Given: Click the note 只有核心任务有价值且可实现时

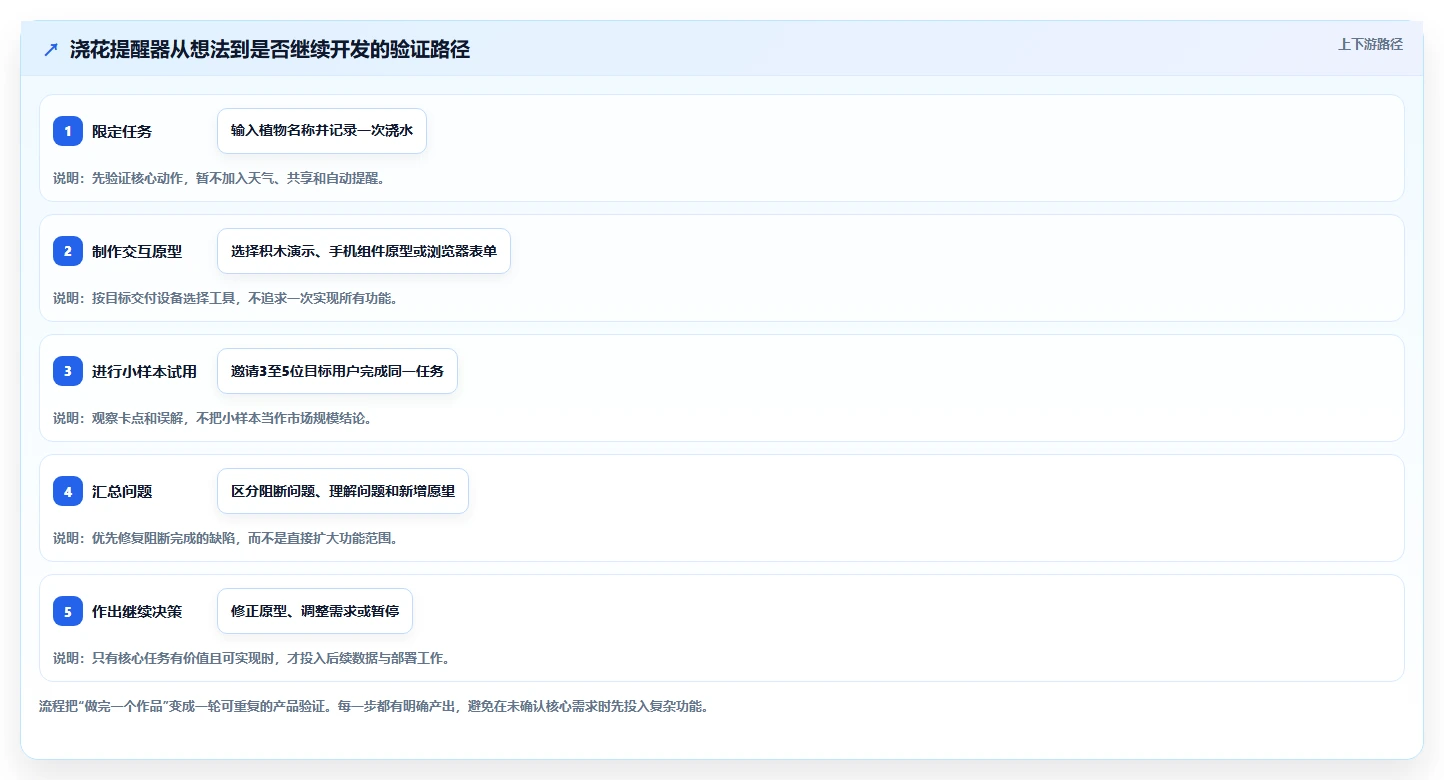Looking at the screenshot, I should pos(251,658).
